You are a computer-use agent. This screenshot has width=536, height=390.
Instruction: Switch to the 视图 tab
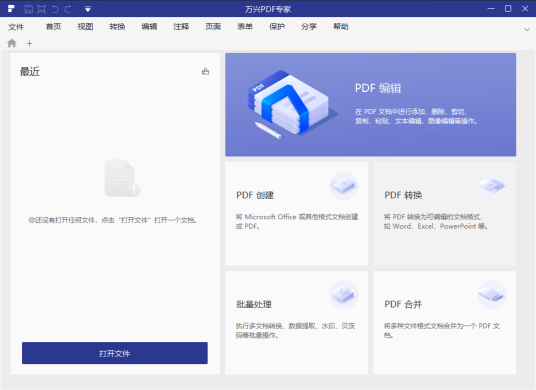(x=85, y=27)
